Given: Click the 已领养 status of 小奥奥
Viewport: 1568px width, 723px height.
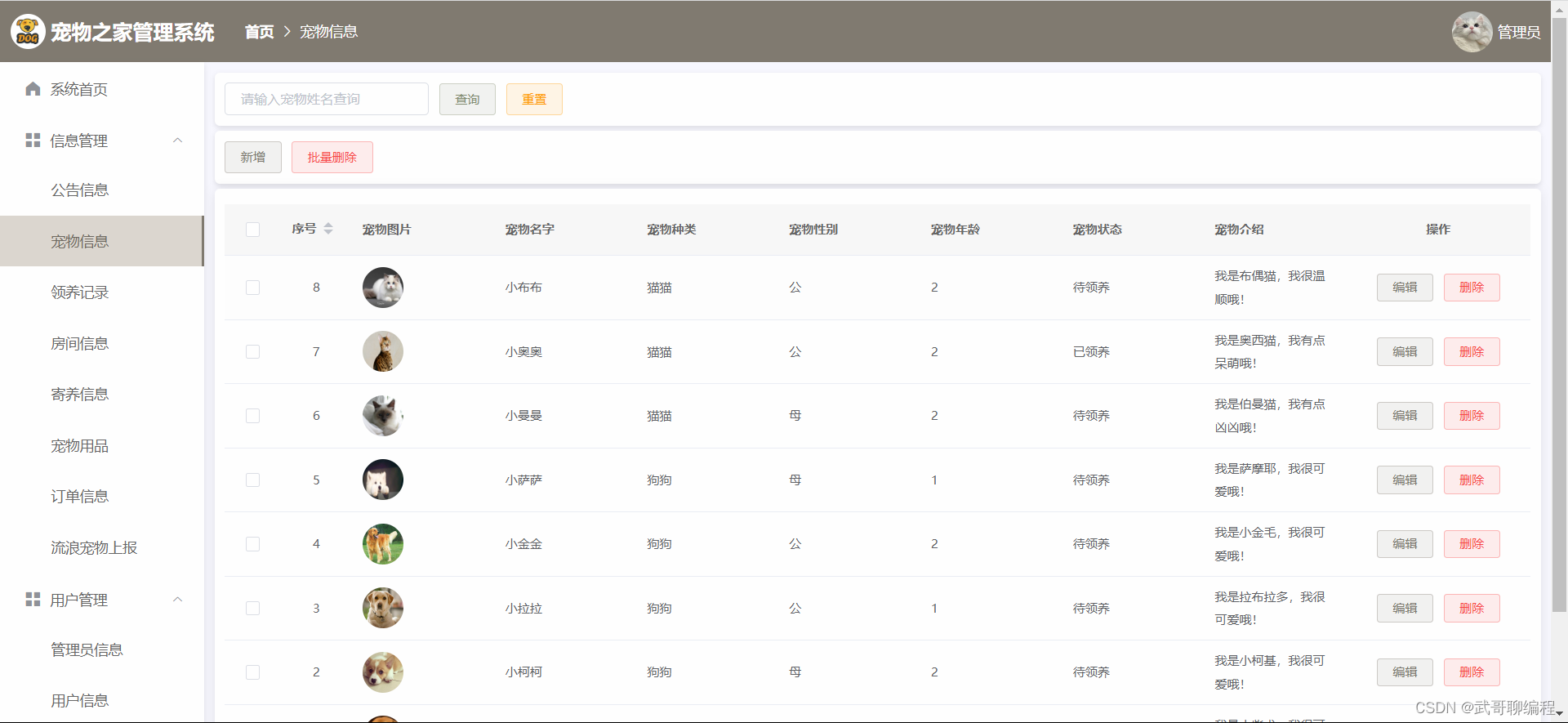Looking at the screenshot, I should click(x=1091, y=352).
